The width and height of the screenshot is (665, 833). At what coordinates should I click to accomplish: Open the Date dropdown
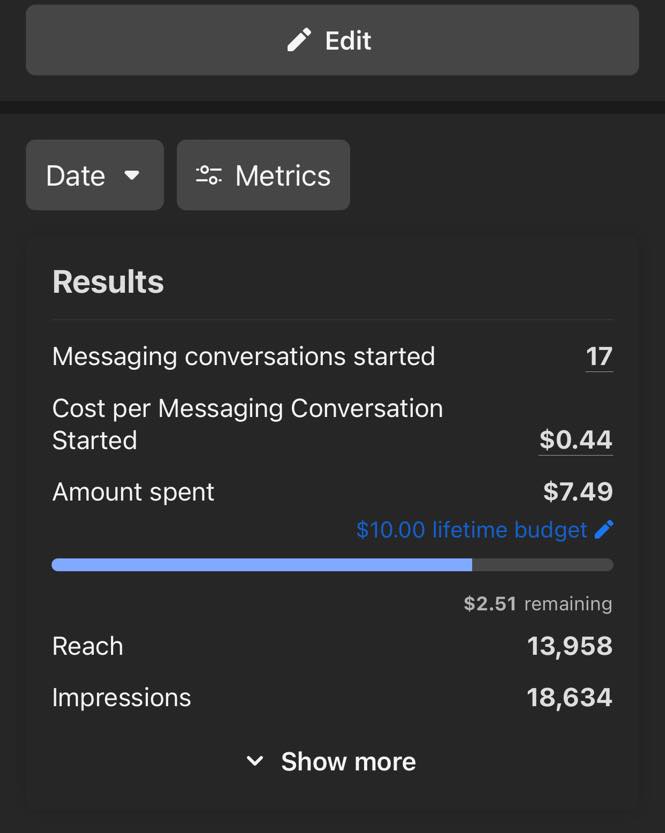94,176
